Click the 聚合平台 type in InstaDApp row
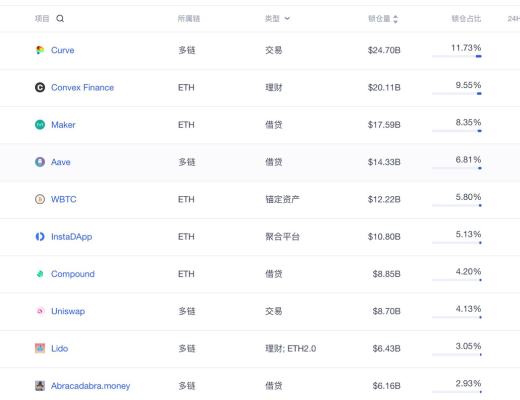Viewport: 520px width, 400px height. click(282, 237)
